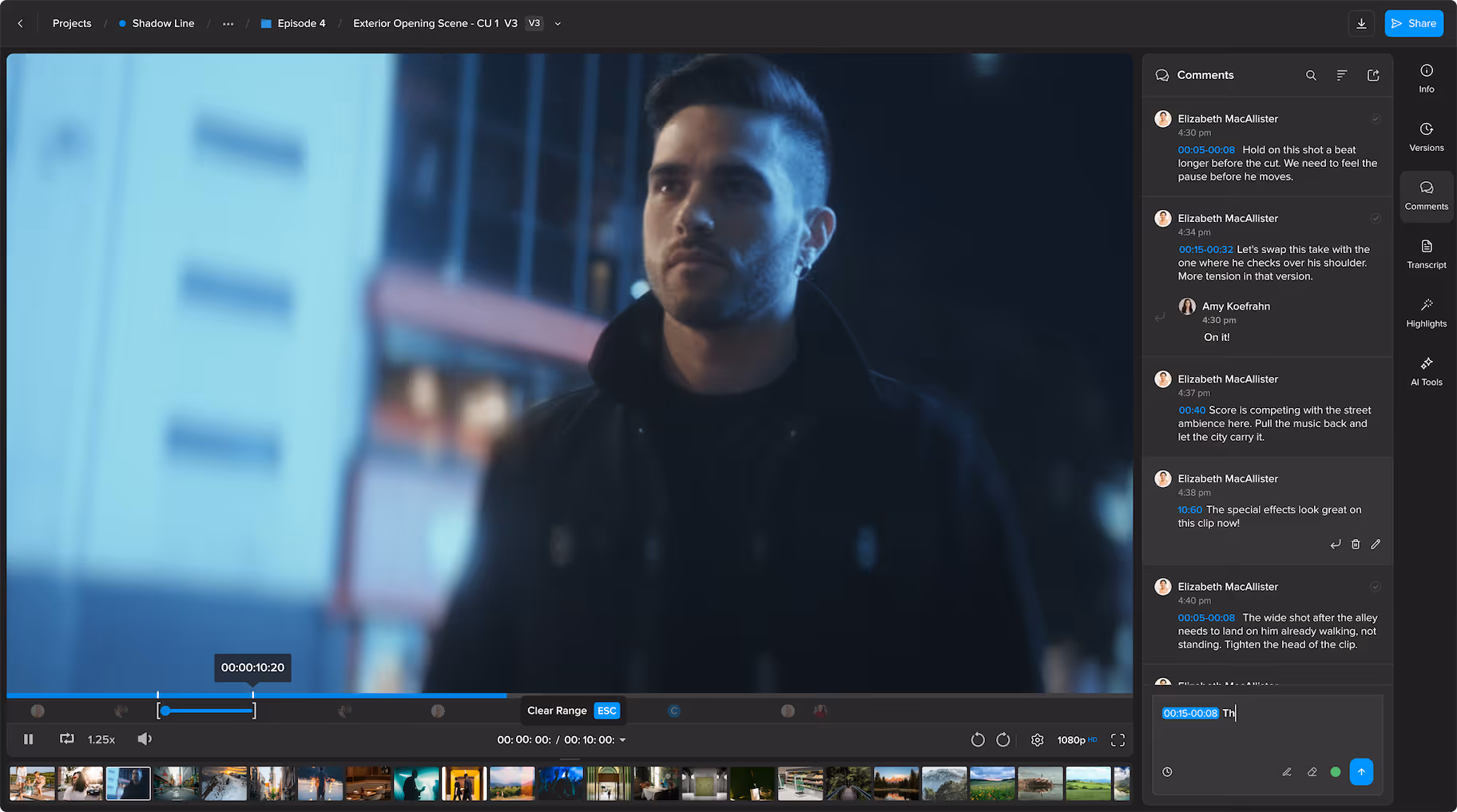Enter fullscreen playback mode

(x=1118, y=739)
